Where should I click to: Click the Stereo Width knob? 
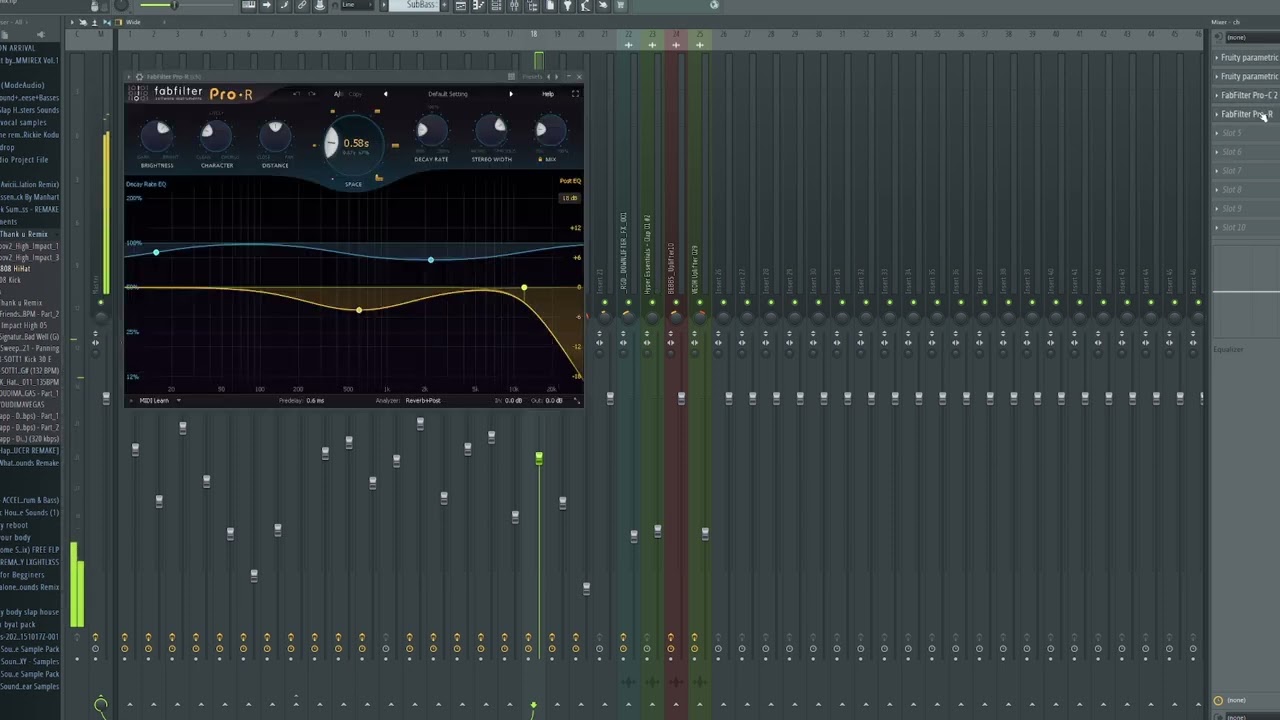pyautogui.click(x=491, y=131)
